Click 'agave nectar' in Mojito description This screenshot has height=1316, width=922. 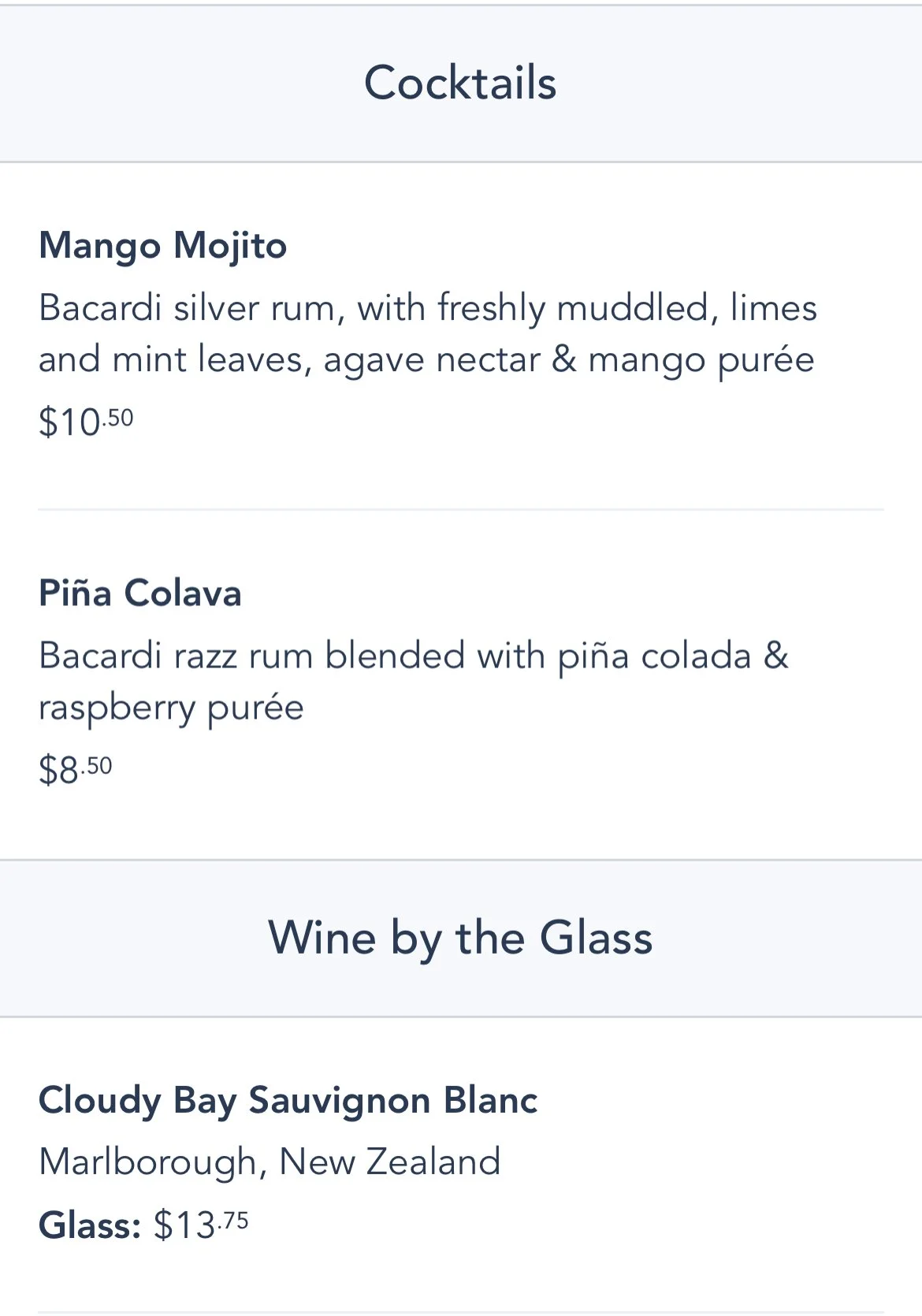tap(431, 360)
